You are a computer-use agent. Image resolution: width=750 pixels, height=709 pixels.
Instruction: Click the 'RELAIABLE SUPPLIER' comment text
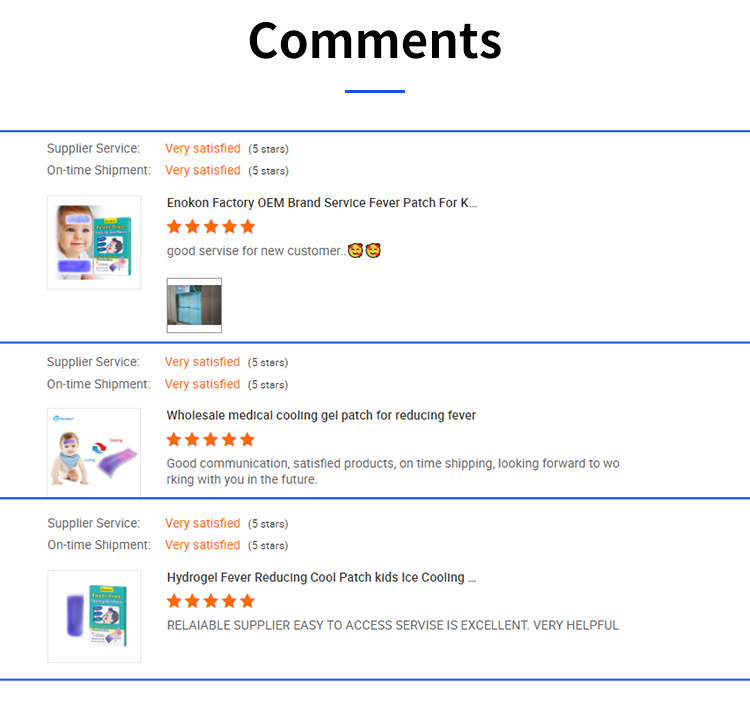(393, 626)
